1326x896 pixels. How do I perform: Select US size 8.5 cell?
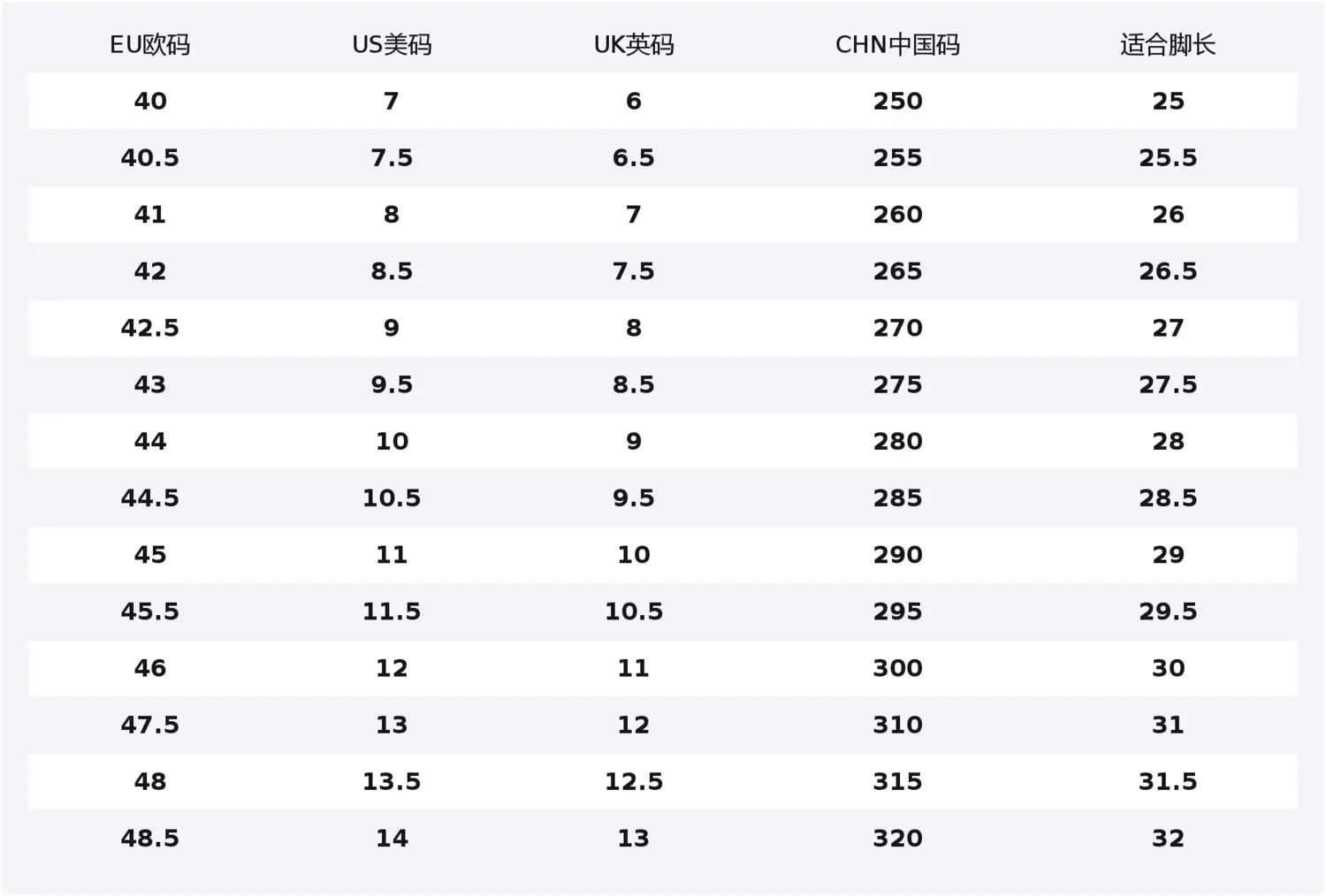tap(392, 271)
